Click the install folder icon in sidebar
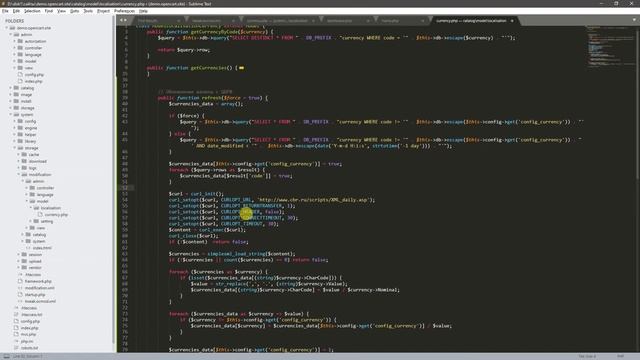 tap(16, 101)
